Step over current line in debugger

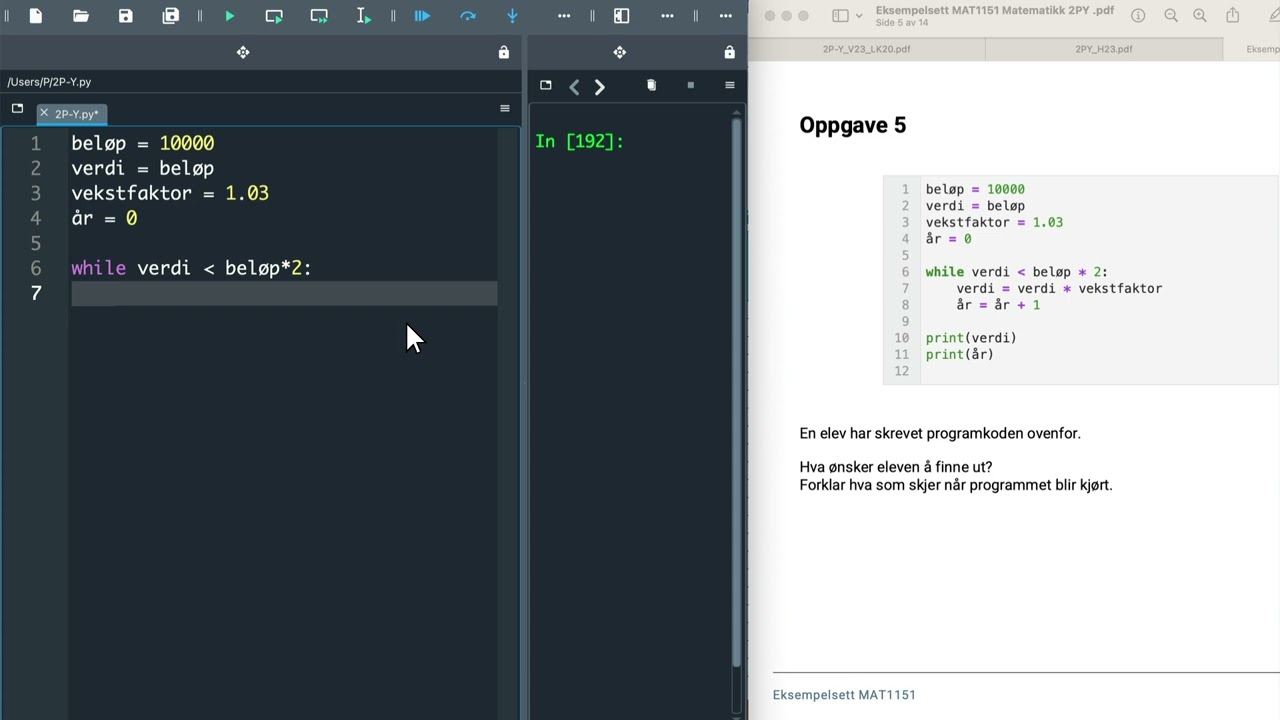click(x=467, y=16)
